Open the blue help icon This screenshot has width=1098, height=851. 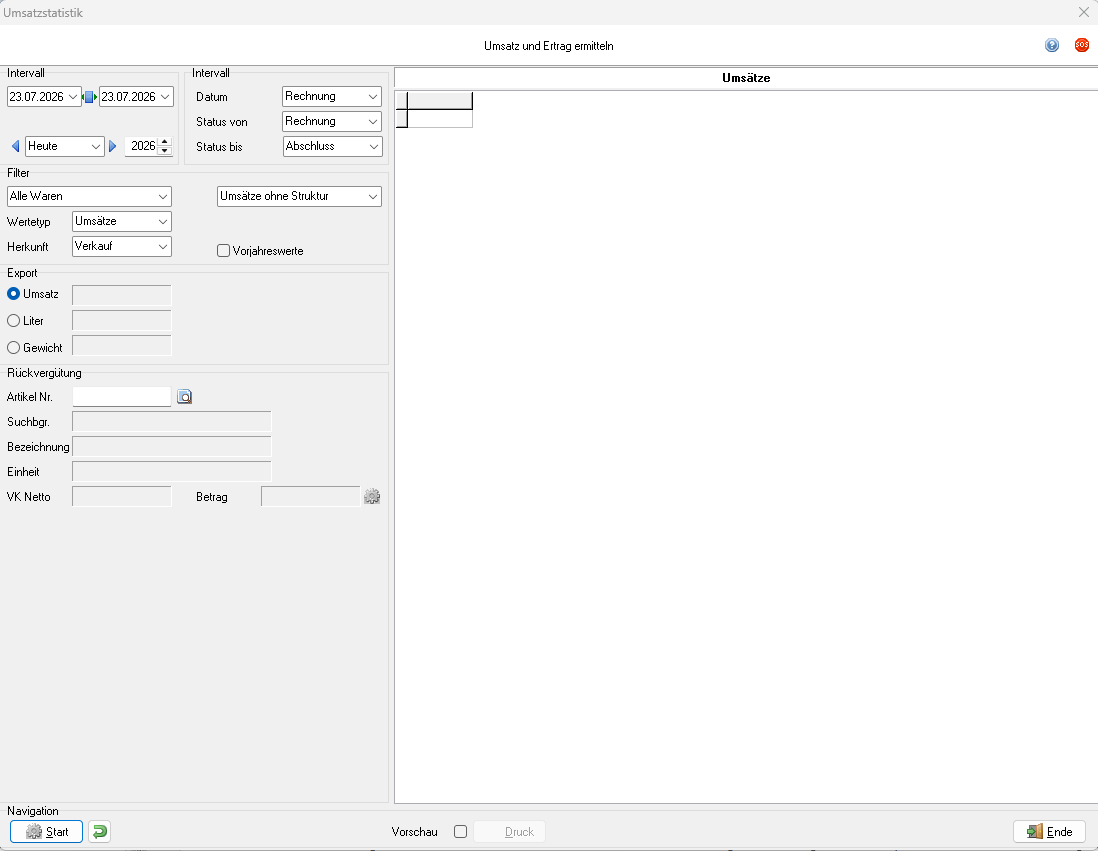(1051, 46)
